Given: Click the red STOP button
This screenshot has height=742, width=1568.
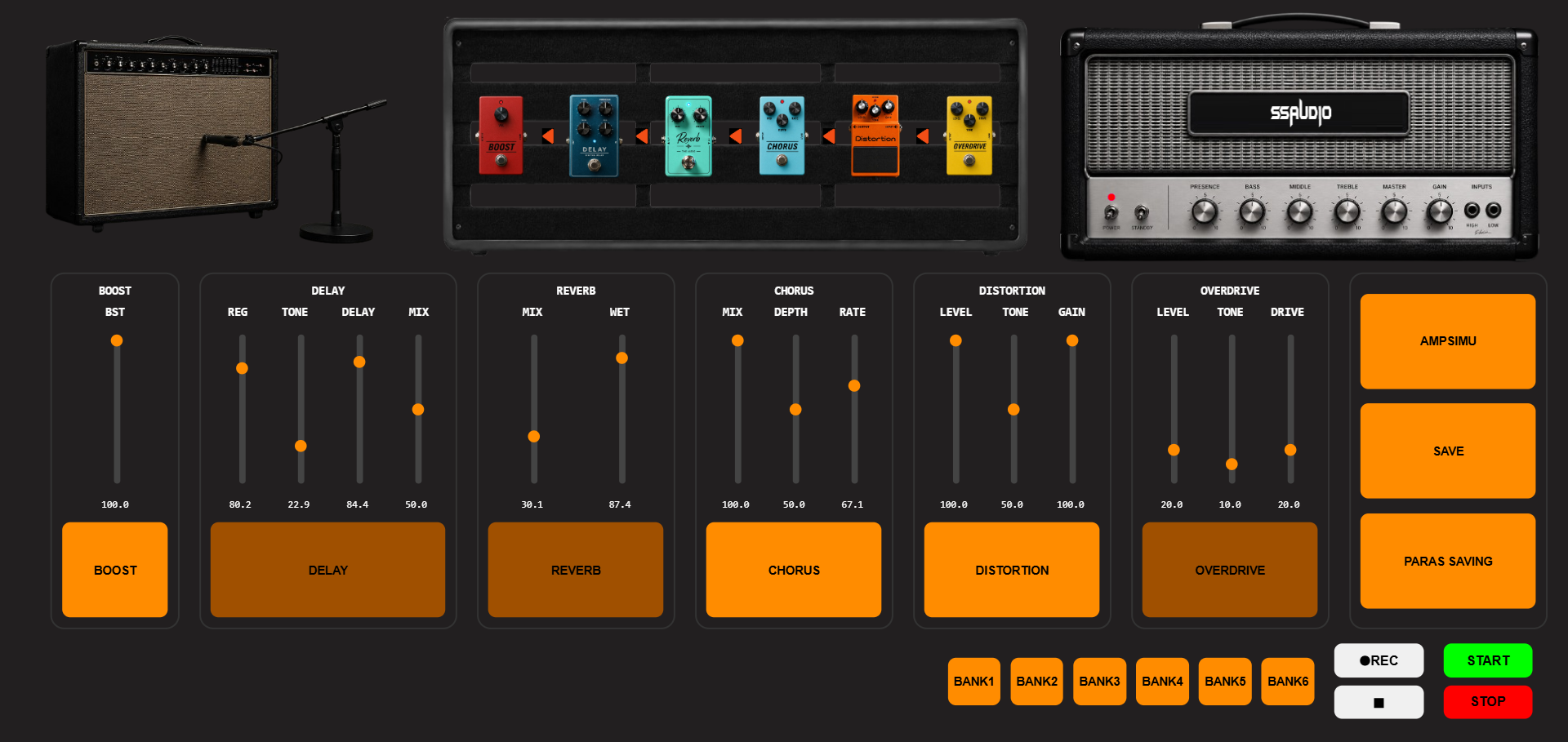Looking at the screenshot, I should click(1488, 702).
